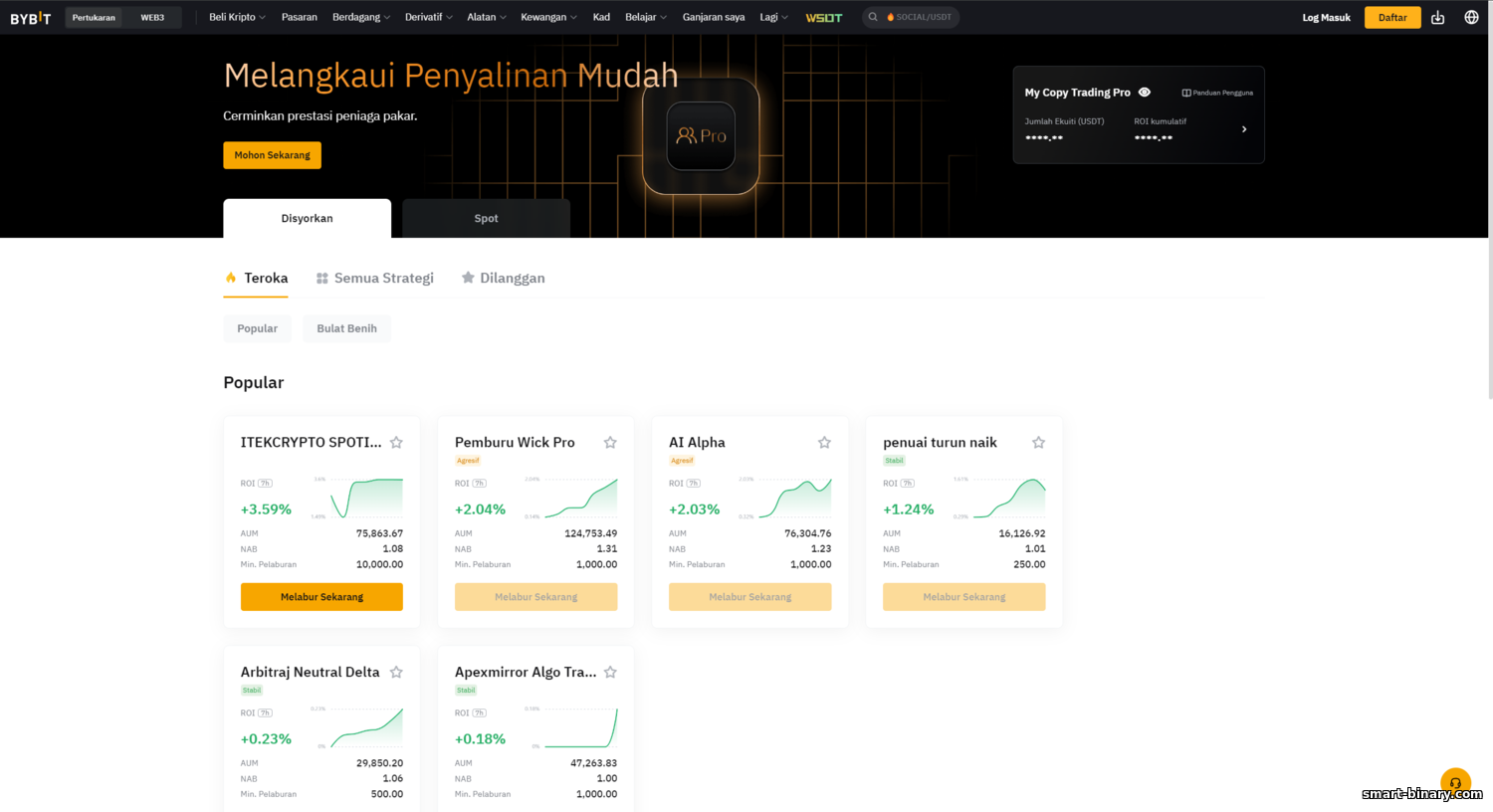Click Melabur Sekarang for penuai turun naik
This screenshot has width=1493, height=812.
coord(963,597)
